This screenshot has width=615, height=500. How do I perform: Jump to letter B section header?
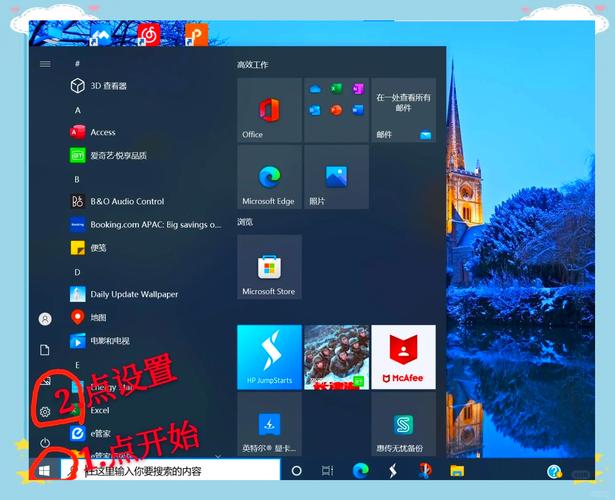tap(77, 179)
